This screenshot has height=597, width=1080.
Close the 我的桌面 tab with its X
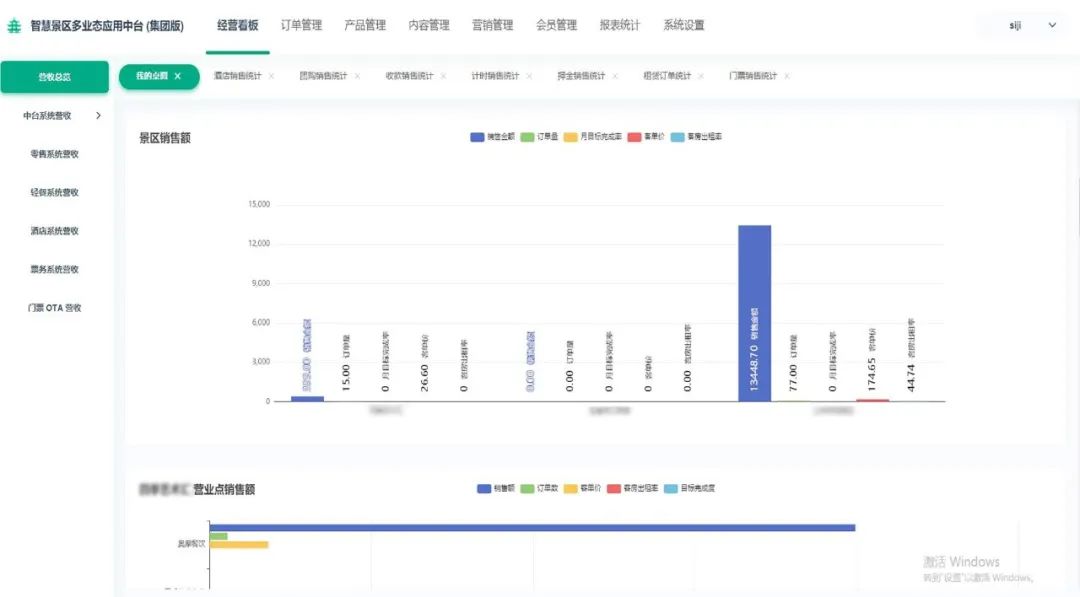pyautogui.click(x=178, y=76)
